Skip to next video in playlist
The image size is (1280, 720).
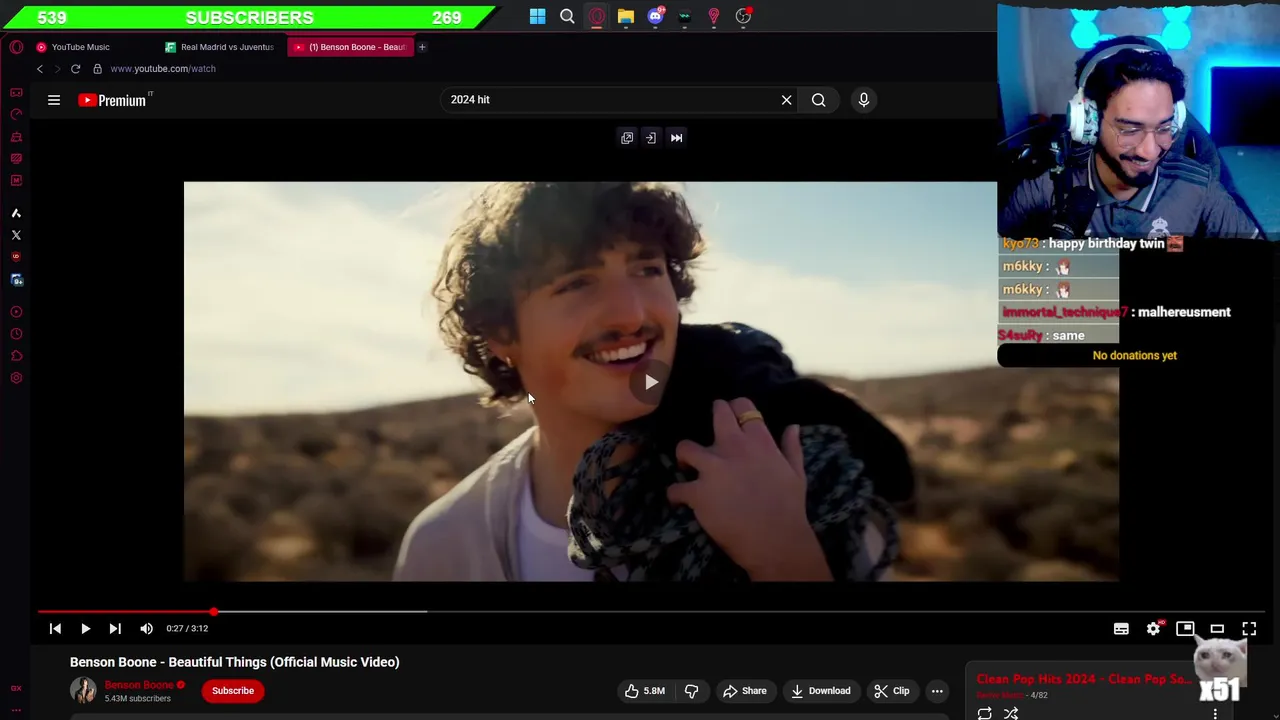pos(115,629)
